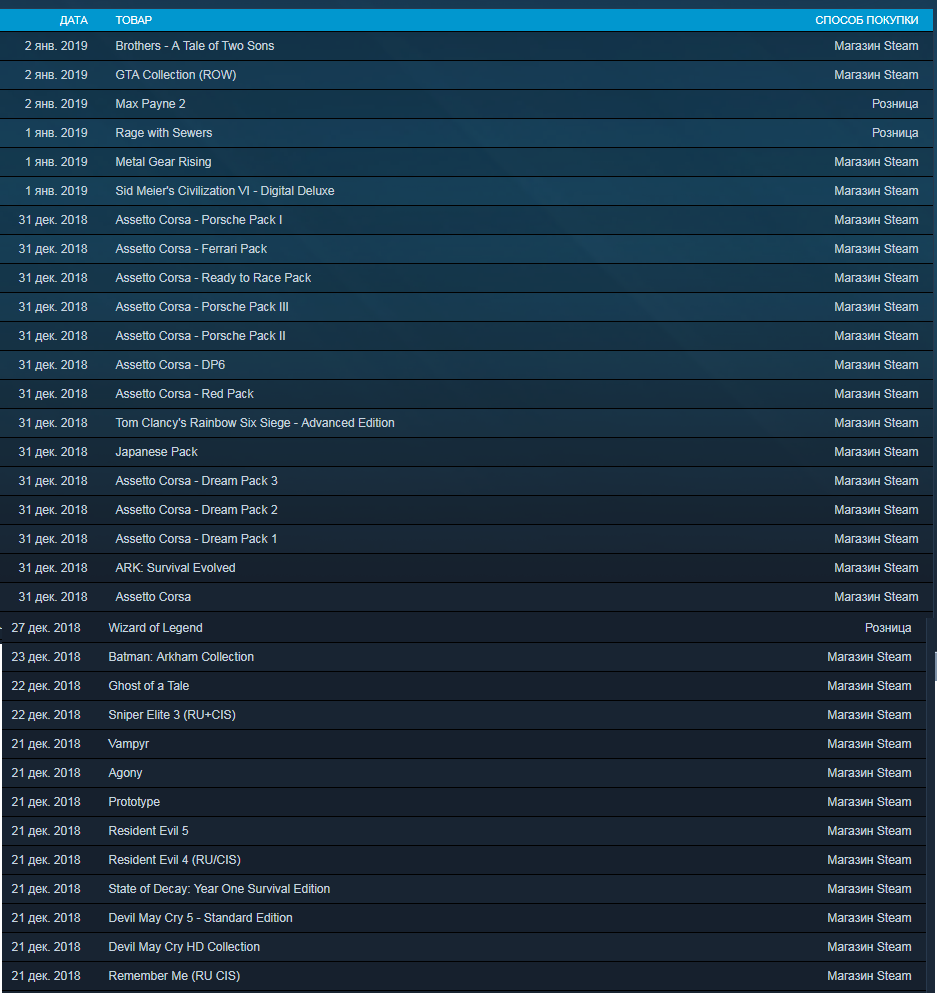The height and width of the screenshot is (993, 937).
Task: Click the Agony item
Action: coord(125,773)
